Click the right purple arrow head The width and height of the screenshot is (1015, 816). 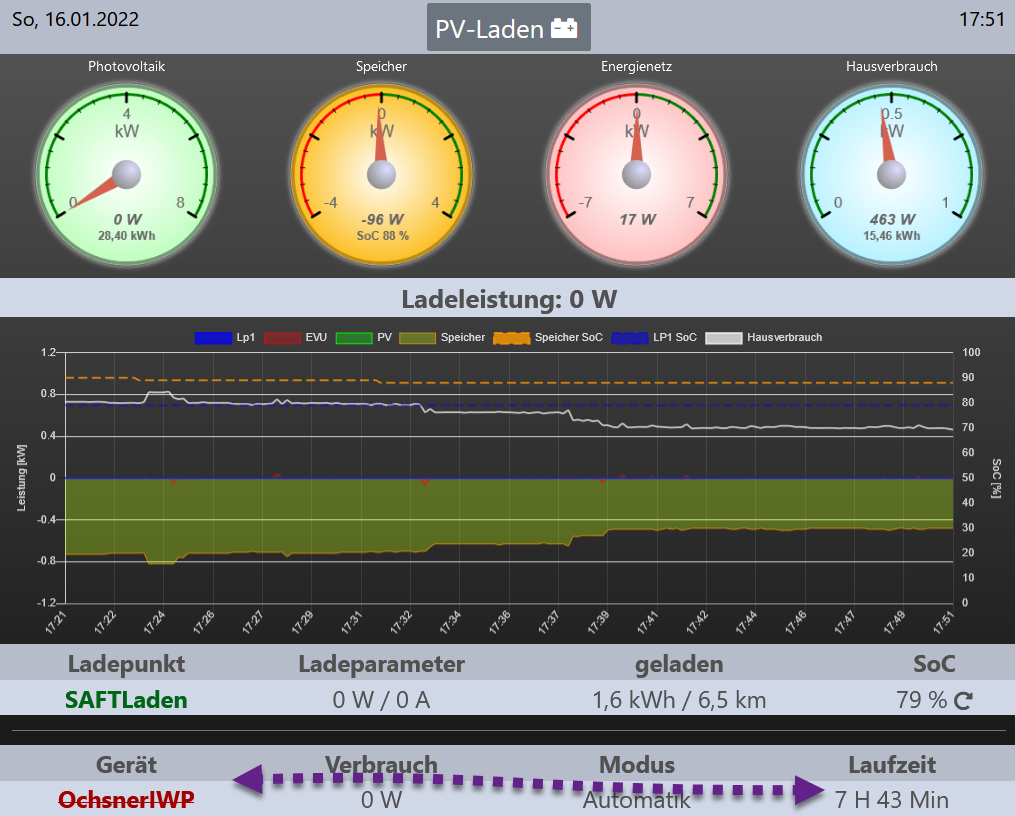[x=808, y=790]
